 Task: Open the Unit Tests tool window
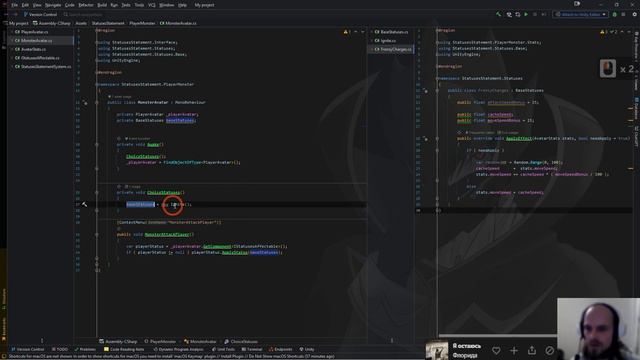click(223, 349)
